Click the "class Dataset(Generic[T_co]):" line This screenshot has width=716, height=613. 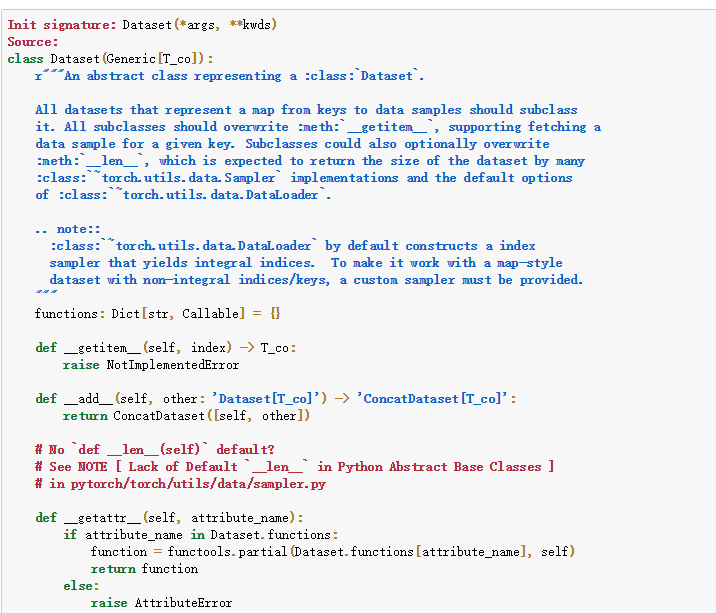[x=110, y=58]
